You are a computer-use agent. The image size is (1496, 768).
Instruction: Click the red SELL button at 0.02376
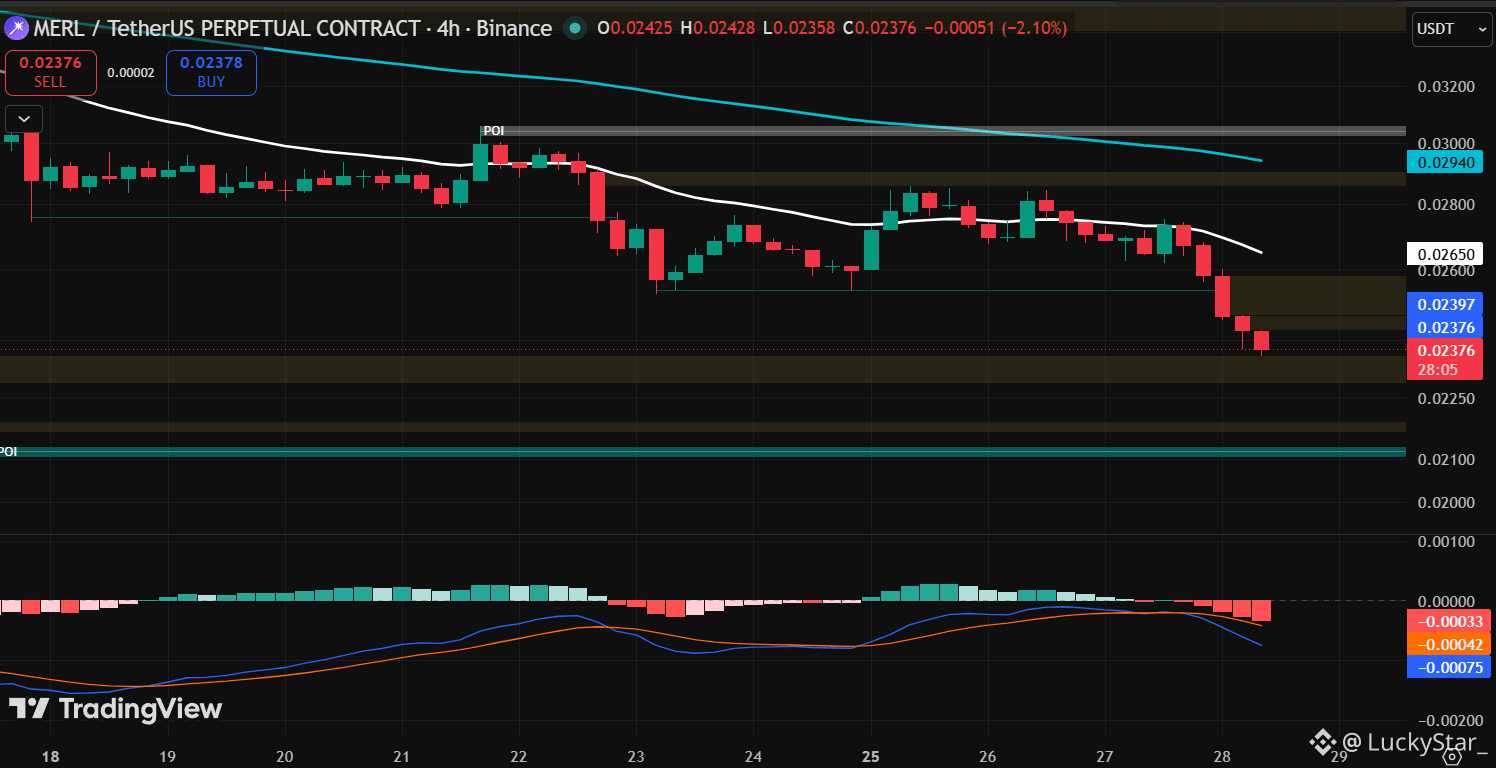coord(51,73)
